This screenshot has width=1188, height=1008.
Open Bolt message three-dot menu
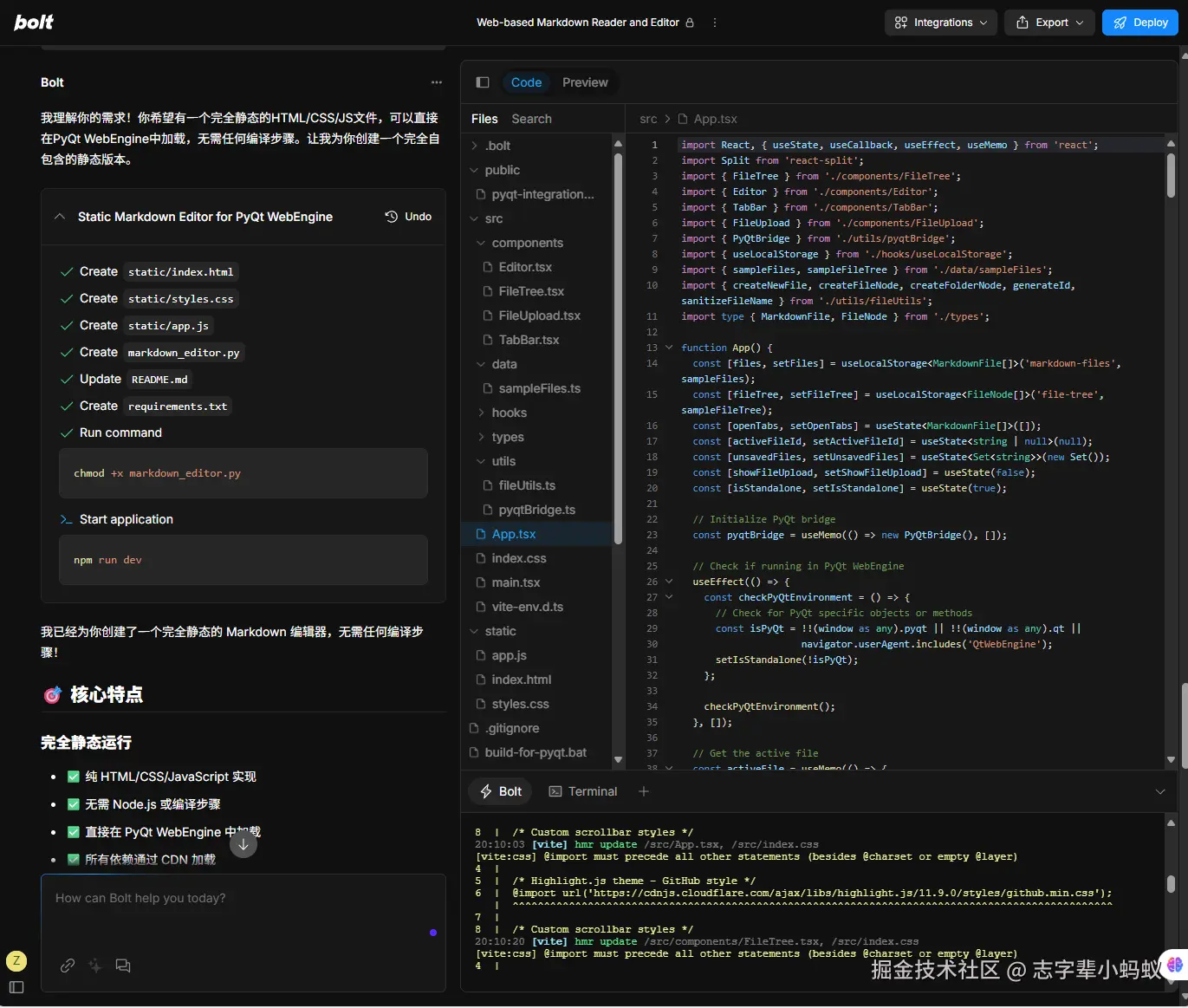click(436, 82)
